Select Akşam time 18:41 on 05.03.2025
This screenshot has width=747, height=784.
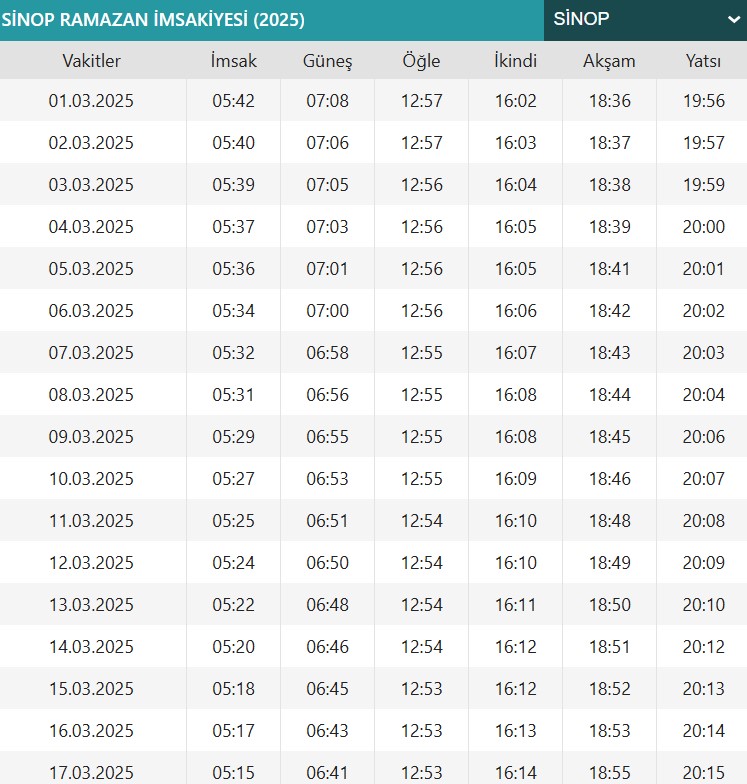tap(610, 269)
